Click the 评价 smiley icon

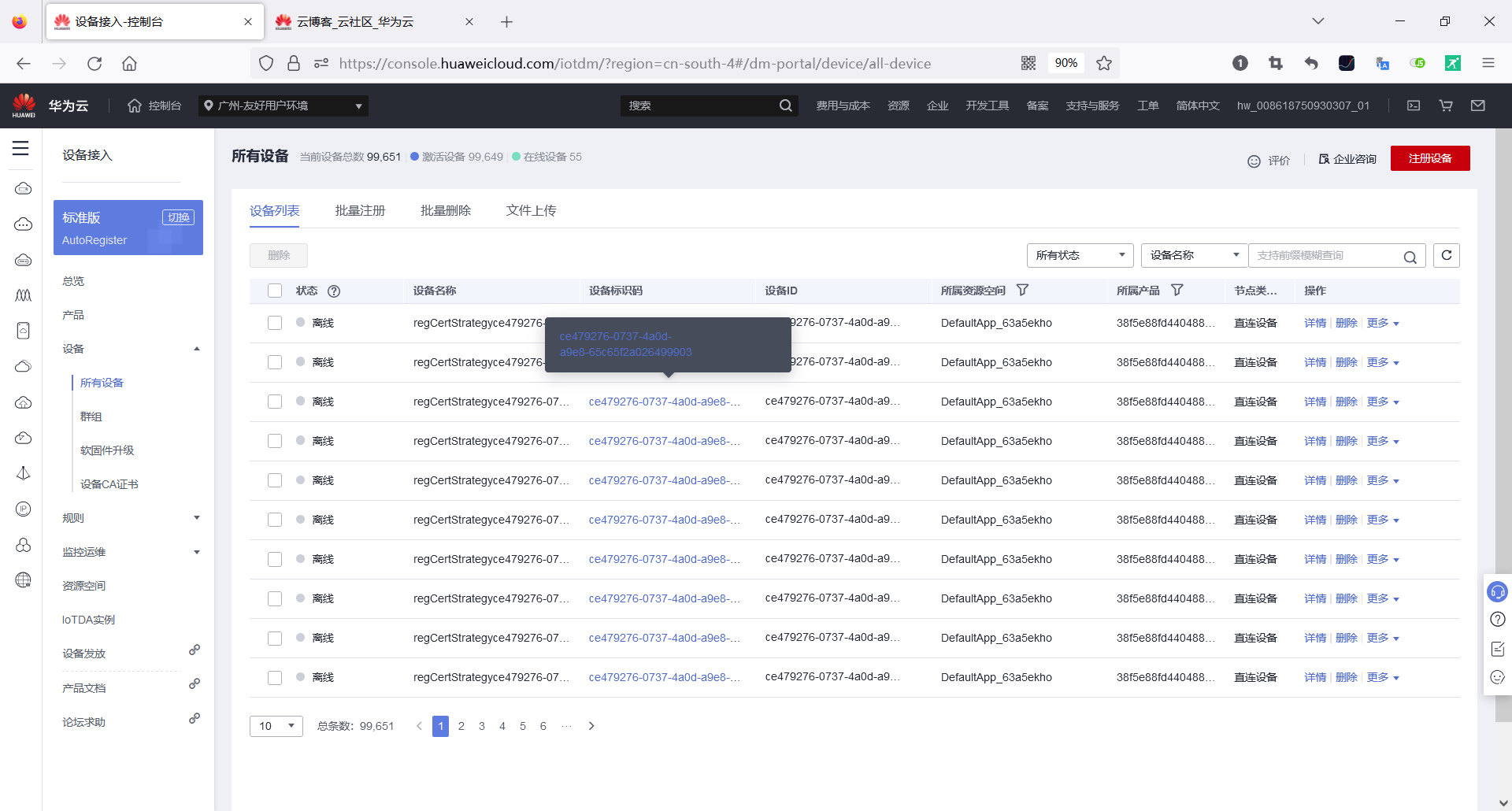click(1254, 161)
